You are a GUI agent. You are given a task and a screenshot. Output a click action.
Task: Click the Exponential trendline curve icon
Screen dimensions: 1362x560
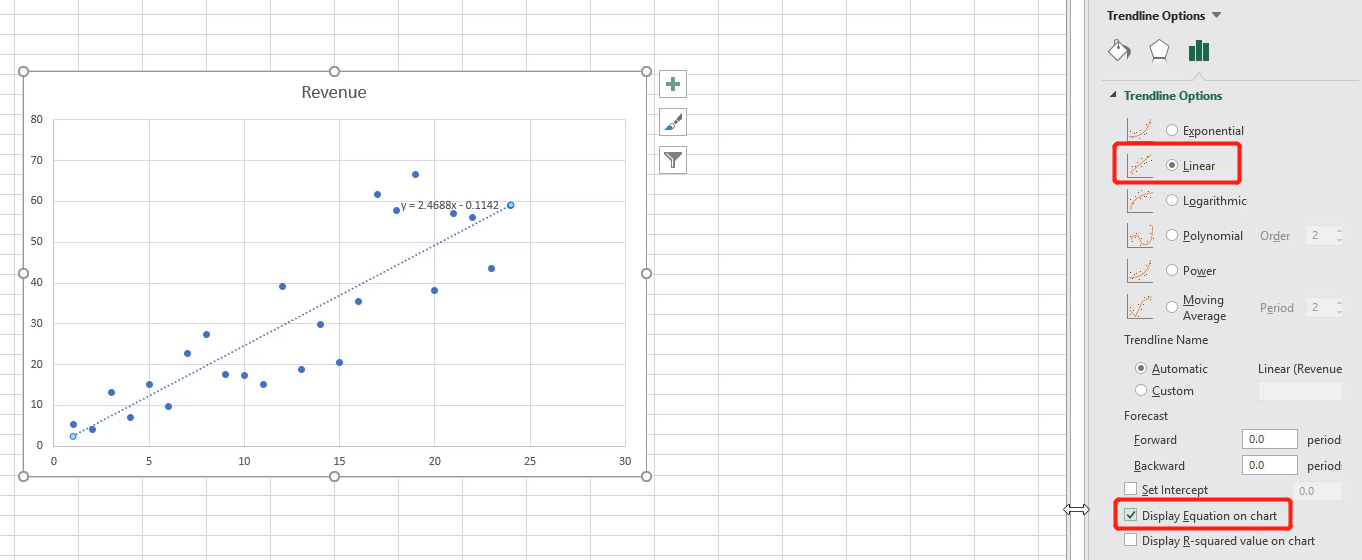click(1140, 130)
